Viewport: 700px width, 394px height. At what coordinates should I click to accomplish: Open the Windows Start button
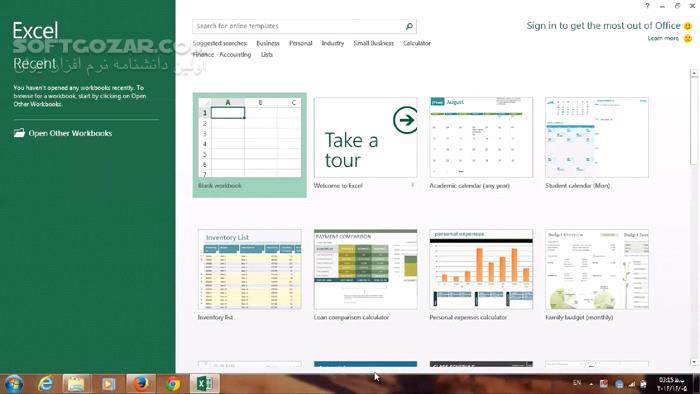point(13,384)
